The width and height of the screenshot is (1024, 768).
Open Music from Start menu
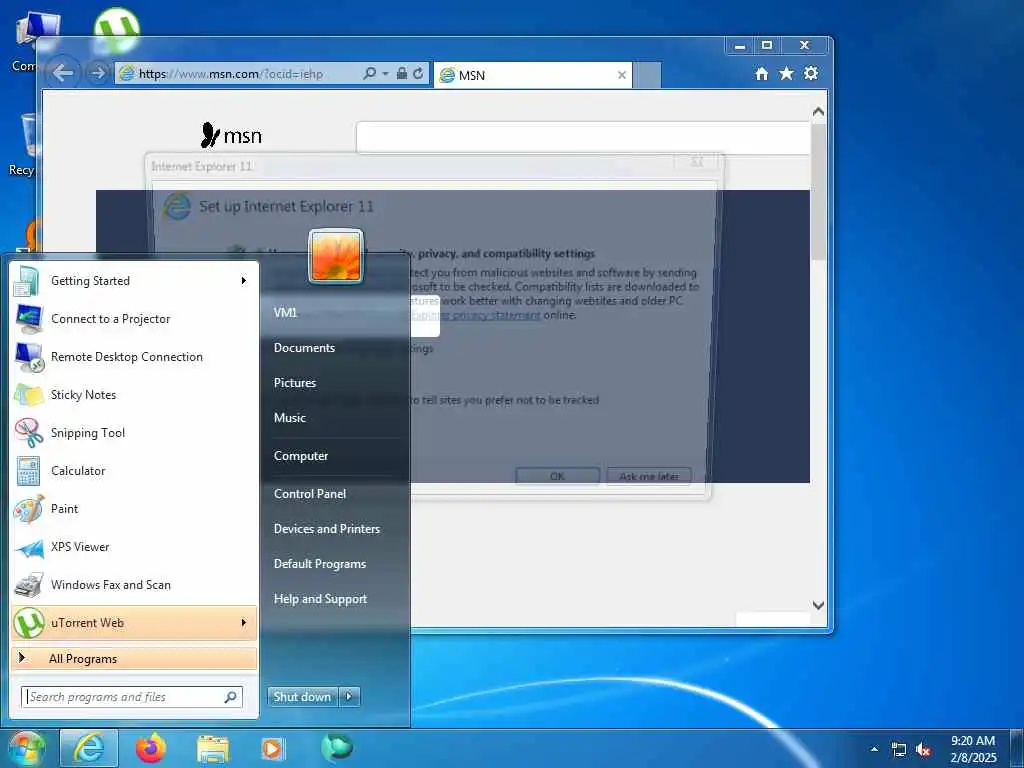(289, 418)
